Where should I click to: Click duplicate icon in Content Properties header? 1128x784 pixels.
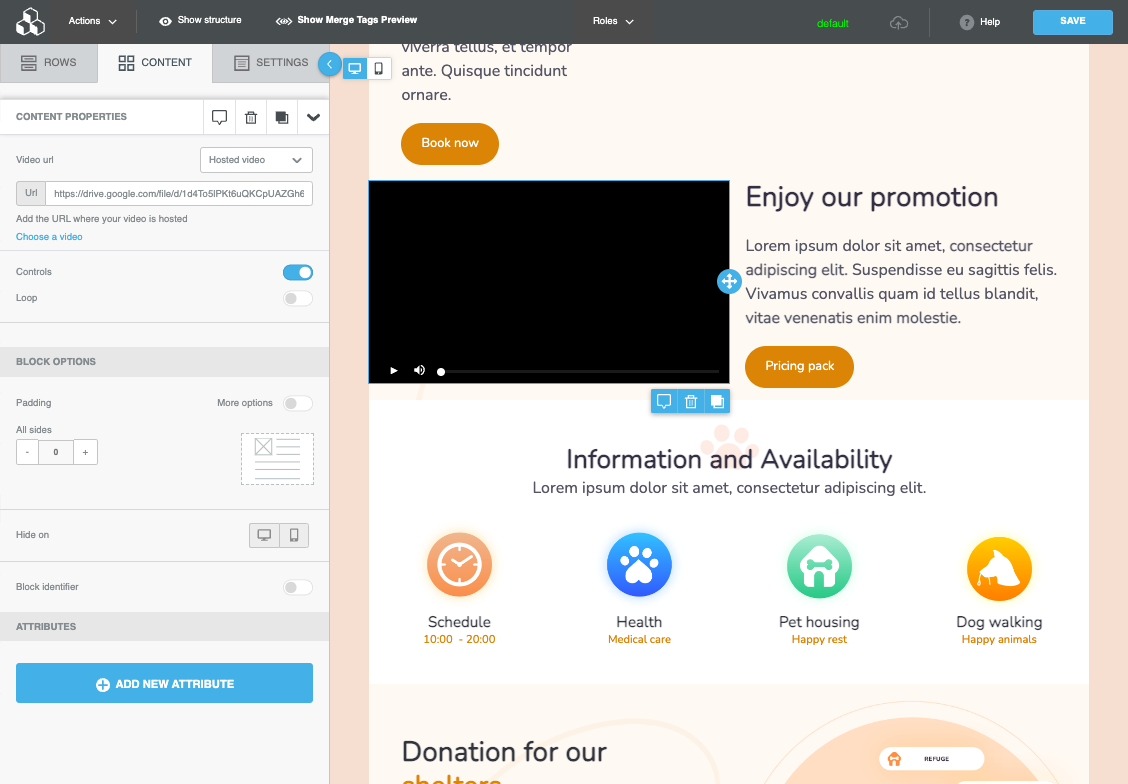click(282, 117)
